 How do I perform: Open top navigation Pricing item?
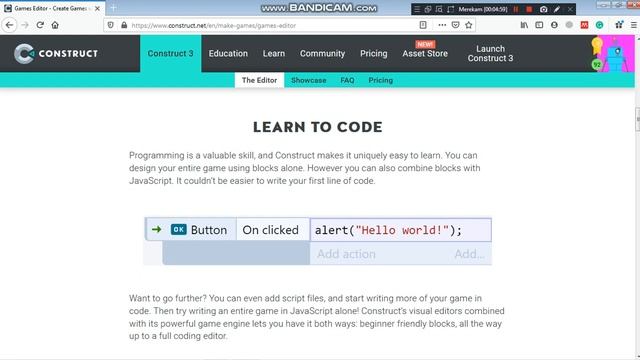click(373, 53)
